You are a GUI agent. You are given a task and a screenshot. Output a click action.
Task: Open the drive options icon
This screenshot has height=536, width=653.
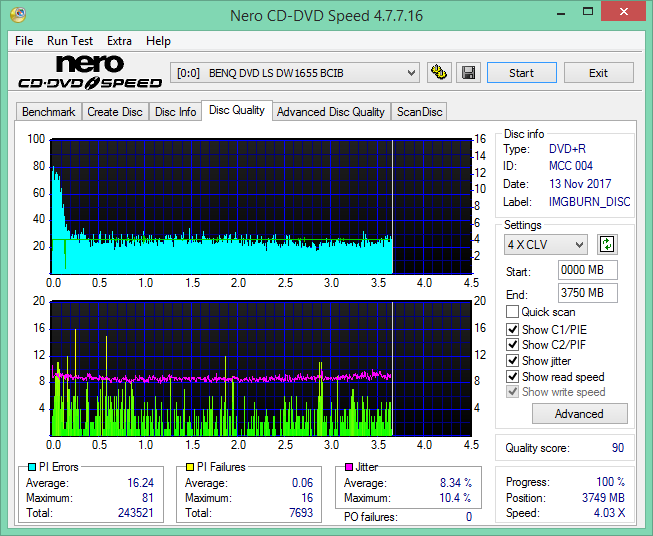tap(439, 73)
